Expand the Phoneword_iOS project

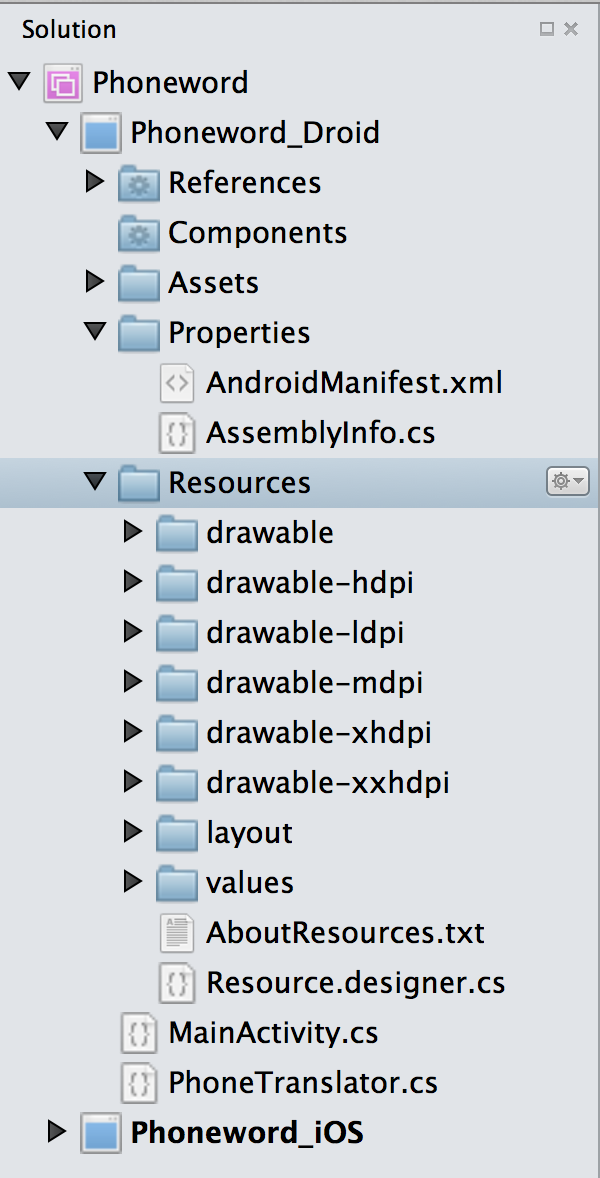coord(57,1132)
